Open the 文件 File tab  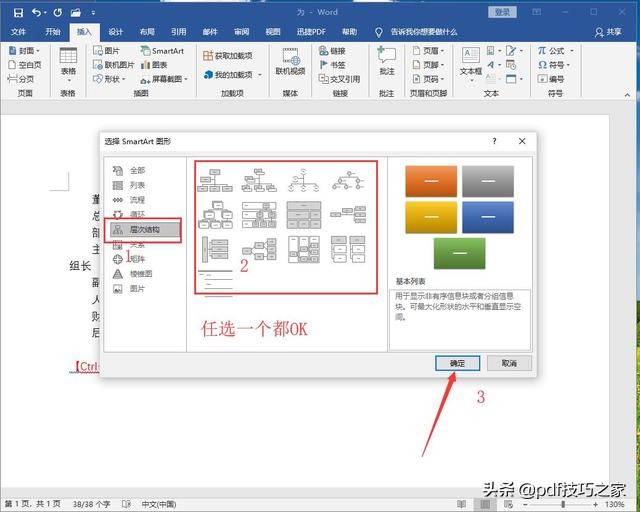[x=18, y=32]
